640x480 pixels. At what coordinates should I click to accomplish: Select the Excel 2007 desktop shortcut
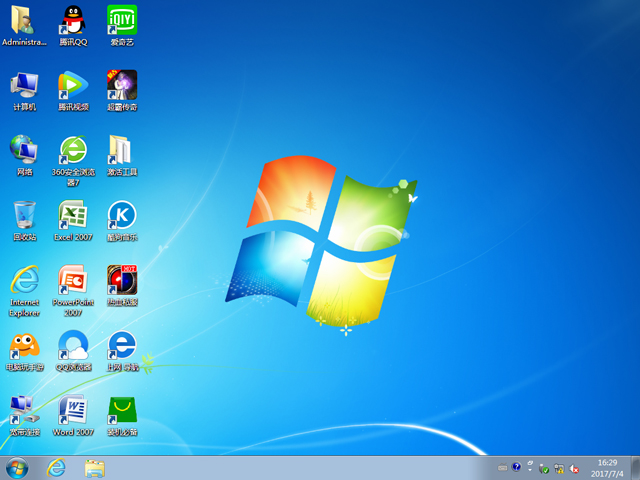[73, 216]
